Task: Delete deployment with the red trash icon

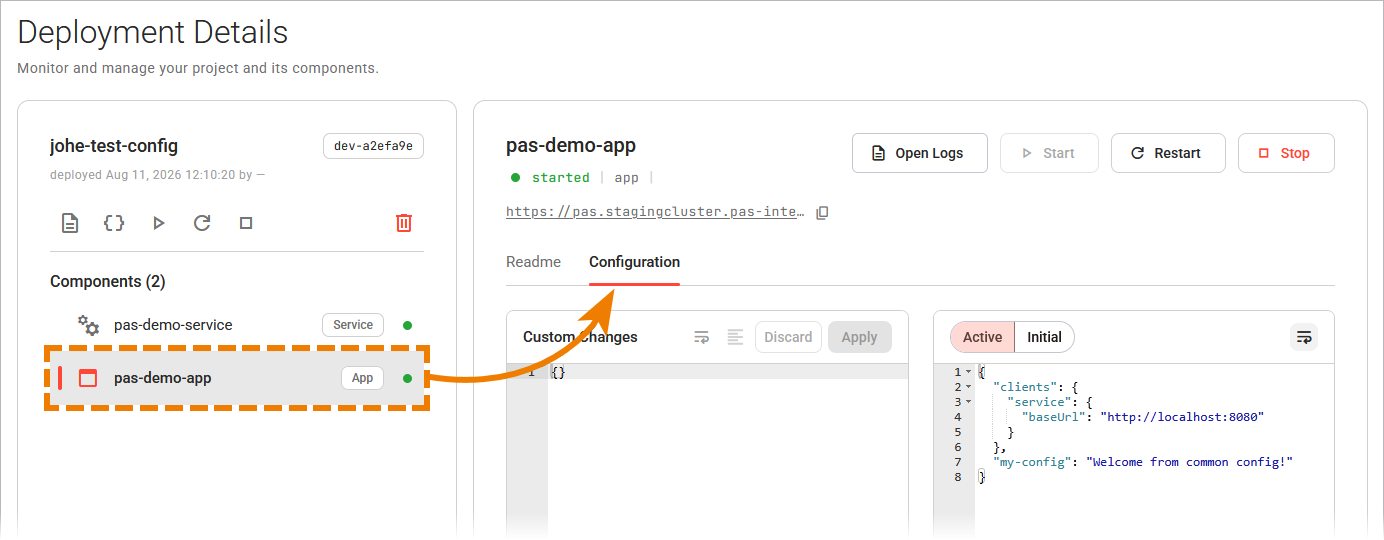Action: pyautogui.click(x=404, y=223)
